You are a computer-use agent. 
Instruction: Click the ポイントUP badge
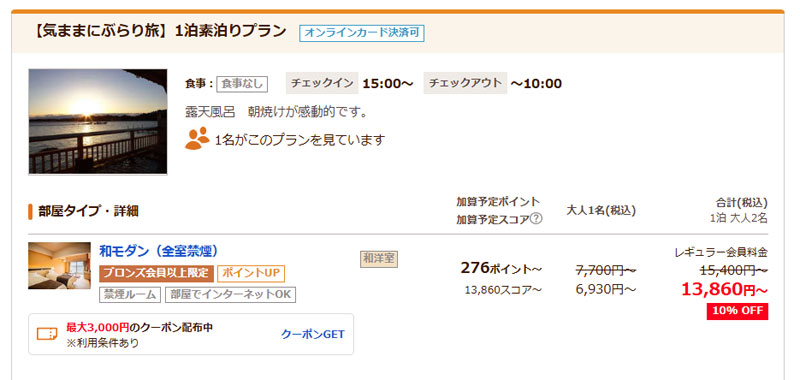(251, 273)
